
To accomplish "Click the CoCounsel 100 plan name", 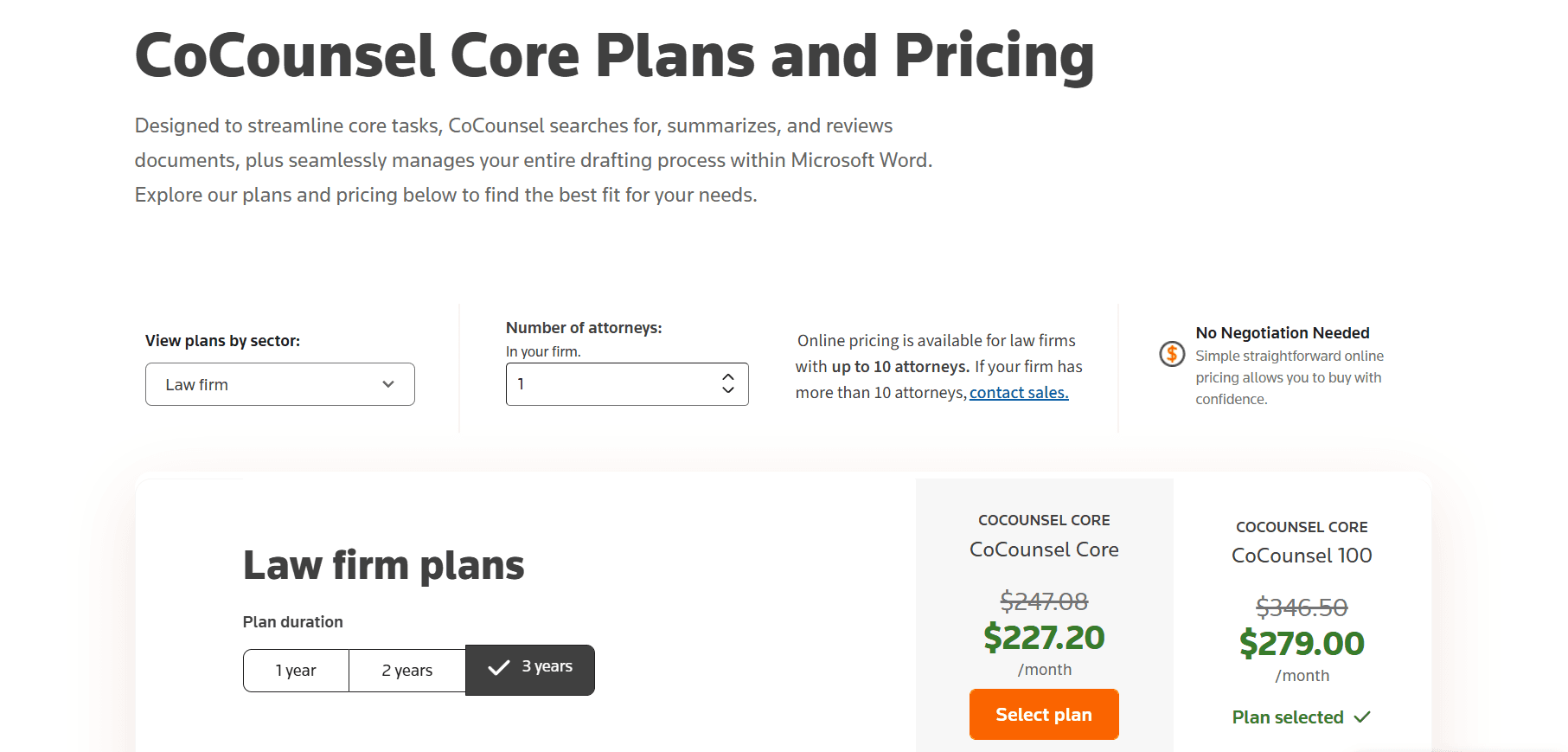I will click(x=1302, y=556).
